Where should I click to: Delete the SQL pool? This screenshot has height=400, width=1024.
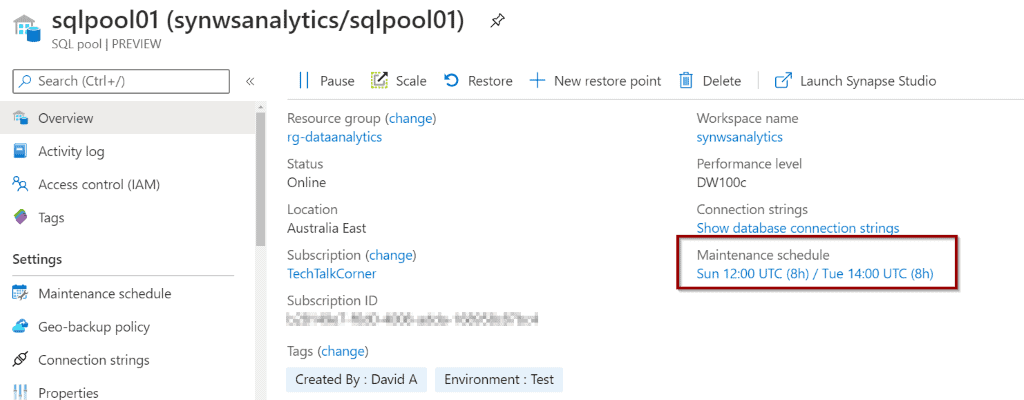pyautogui.click(x=710, y=81)
